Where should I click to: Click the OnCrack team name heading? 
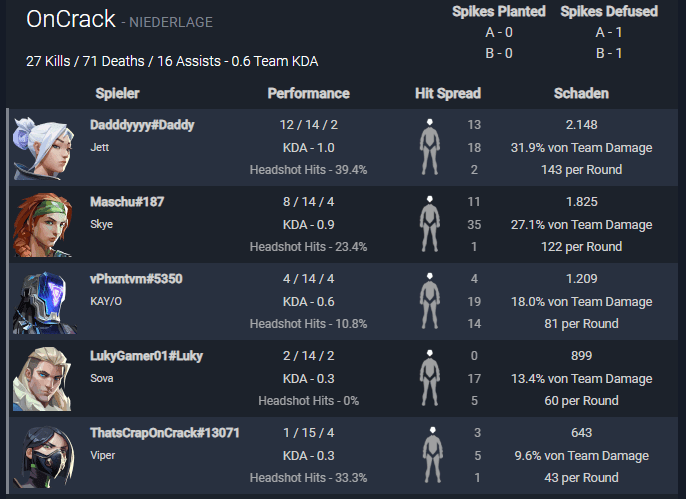pyautogui.click(x=70, y=19)
